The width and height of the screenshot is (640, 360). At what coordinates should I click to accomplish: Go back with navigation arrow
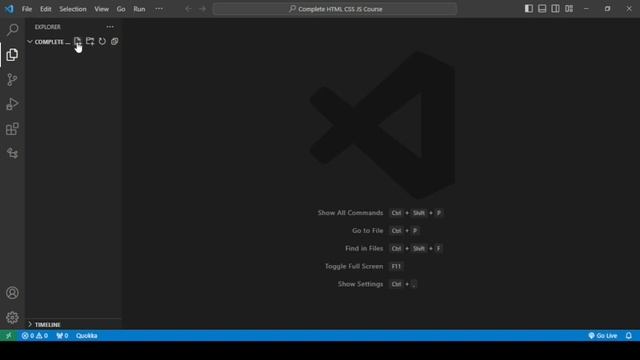(188, 9)
